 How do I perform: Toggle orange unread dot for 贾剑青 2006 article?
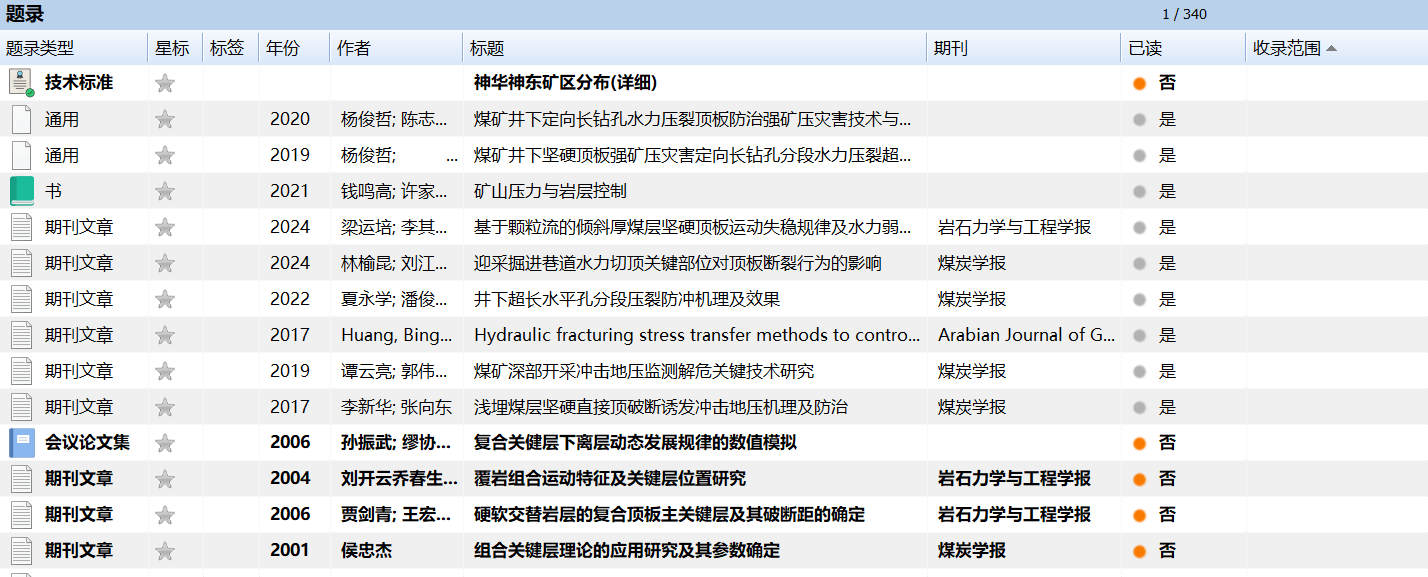(x=1139, y=515)
